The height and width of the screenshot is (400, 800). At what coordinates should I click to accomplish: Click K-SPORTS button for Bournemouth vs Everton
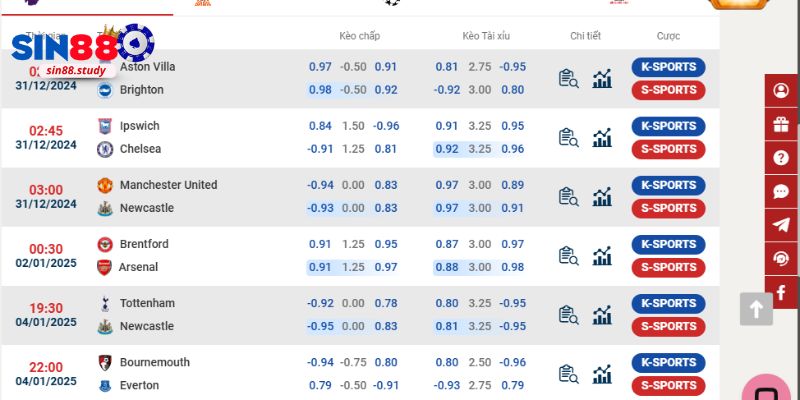[668, 363]
